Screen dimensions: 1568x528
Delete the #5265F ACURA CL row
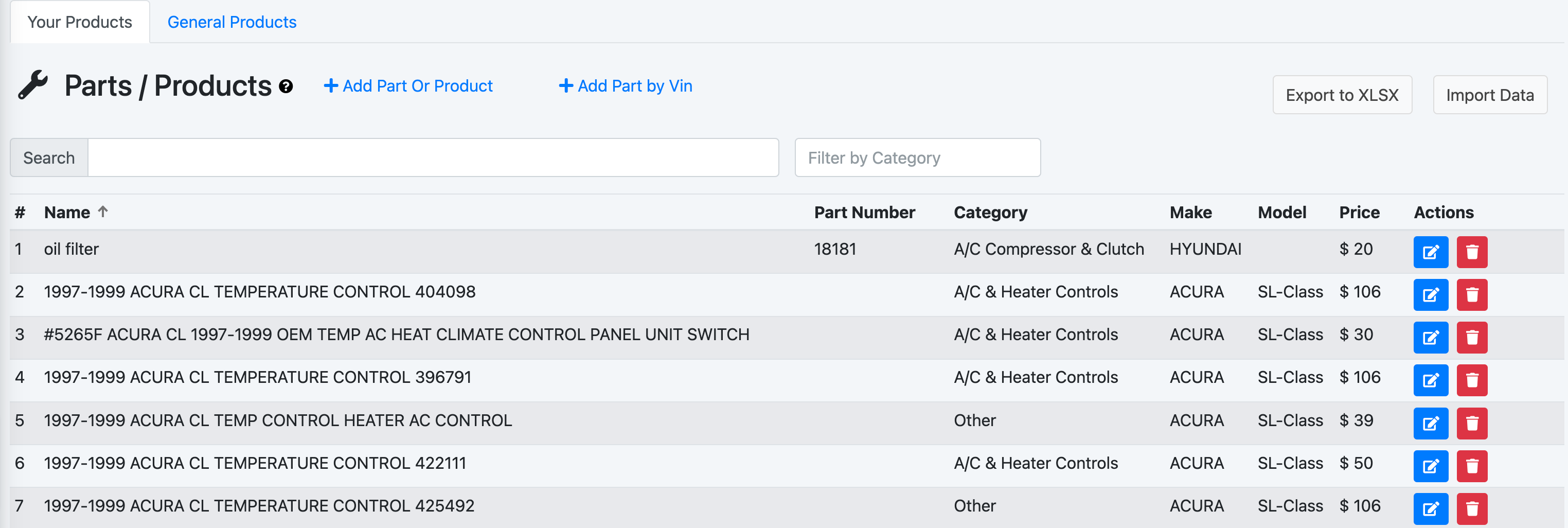[x=1472, y=338]
